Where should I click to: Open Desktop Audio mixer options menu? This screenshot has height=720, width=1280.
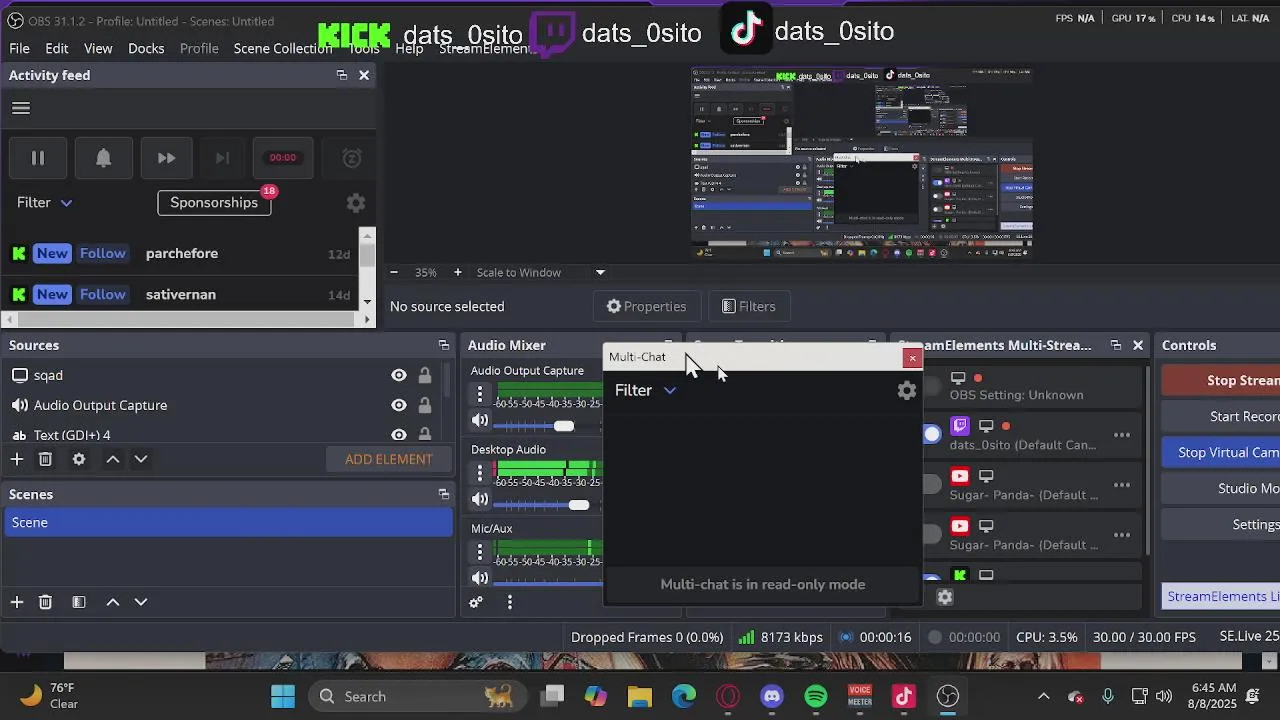coord(480,473)
